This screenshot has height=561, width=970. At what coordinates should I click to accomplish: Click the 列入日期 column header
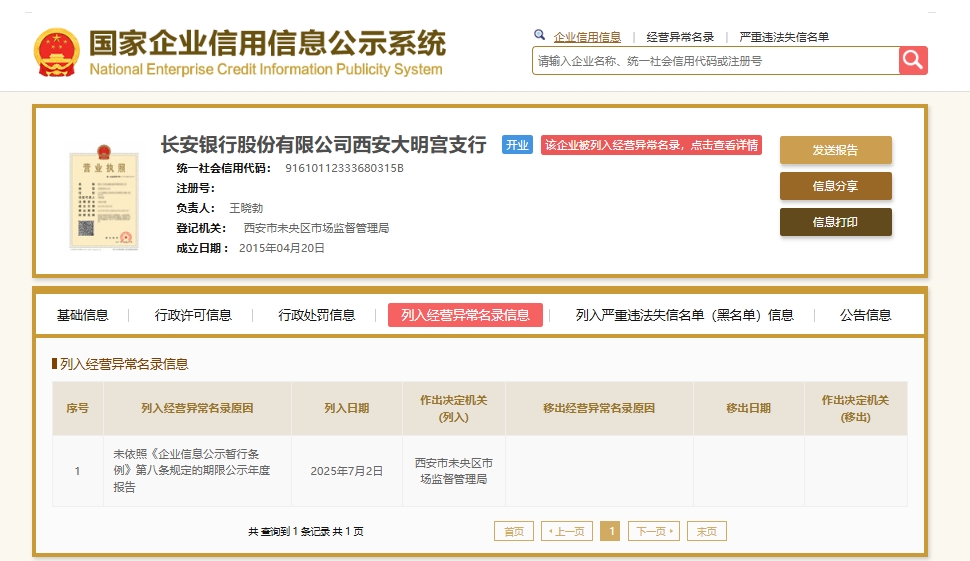point(346,408)
